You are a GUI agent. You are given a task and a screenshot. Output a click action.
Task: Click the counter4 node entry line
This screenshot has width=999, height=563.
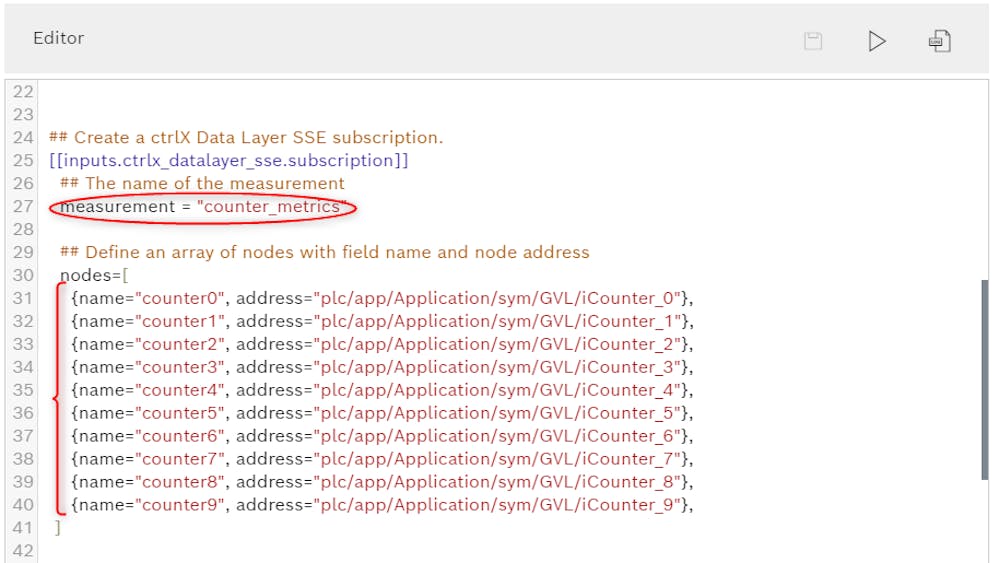[x=382, y=390]
